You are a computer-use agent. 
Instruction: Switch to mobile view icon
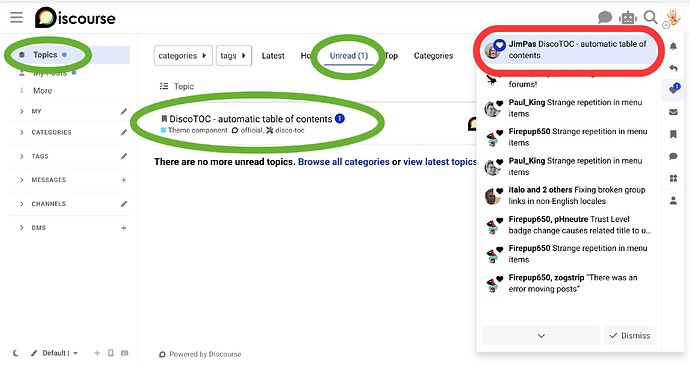pyautogui.click(x=111, y=353)
